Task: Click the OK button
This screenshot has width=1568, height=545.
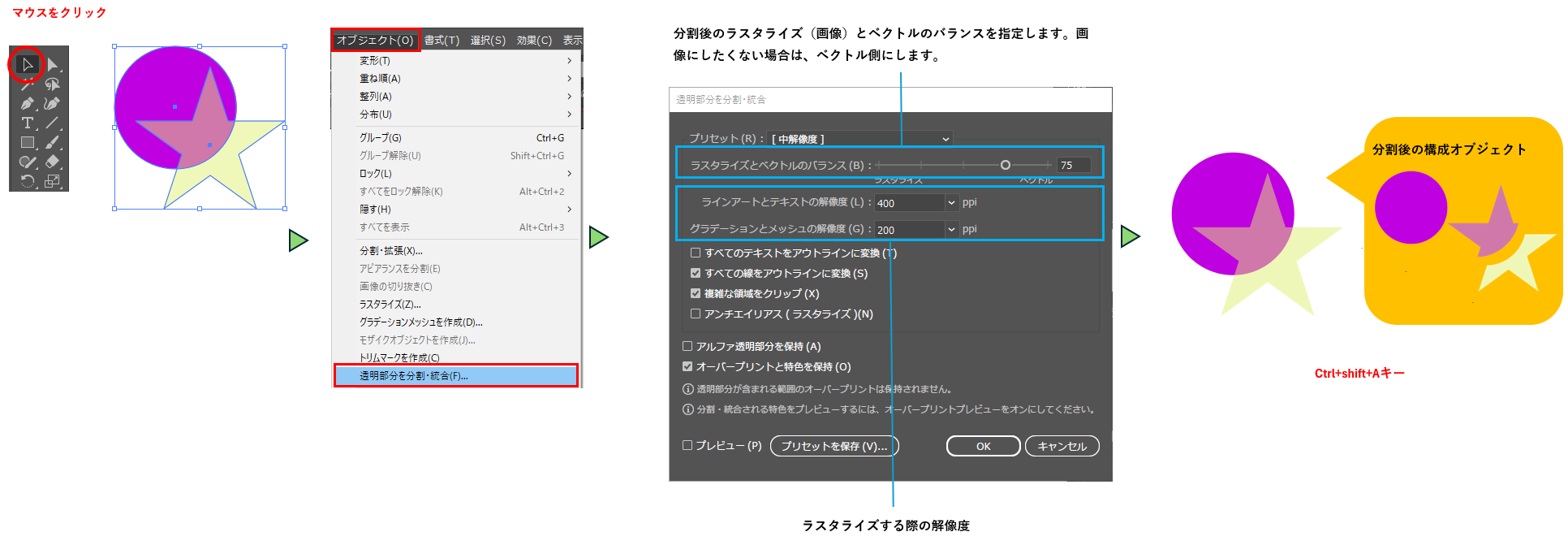Action: 983,446
